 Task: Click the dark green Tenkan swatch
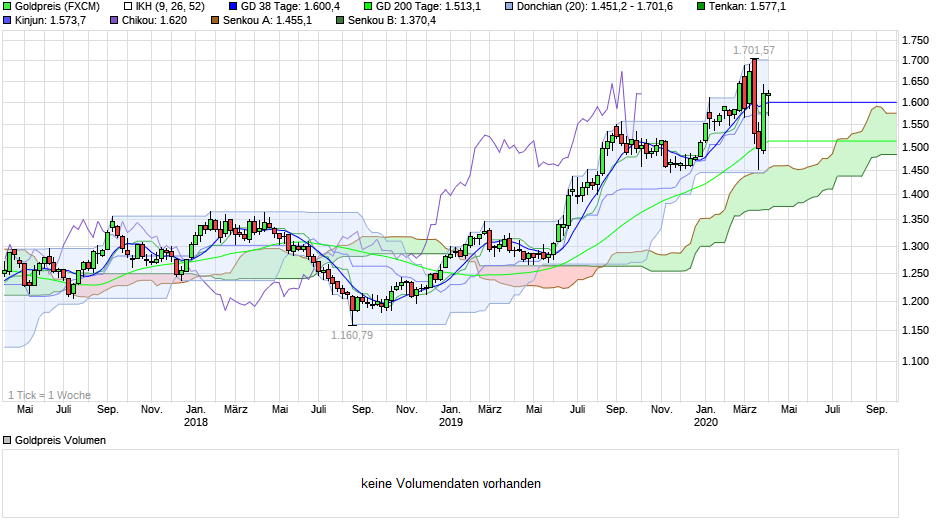coord(701,7)
